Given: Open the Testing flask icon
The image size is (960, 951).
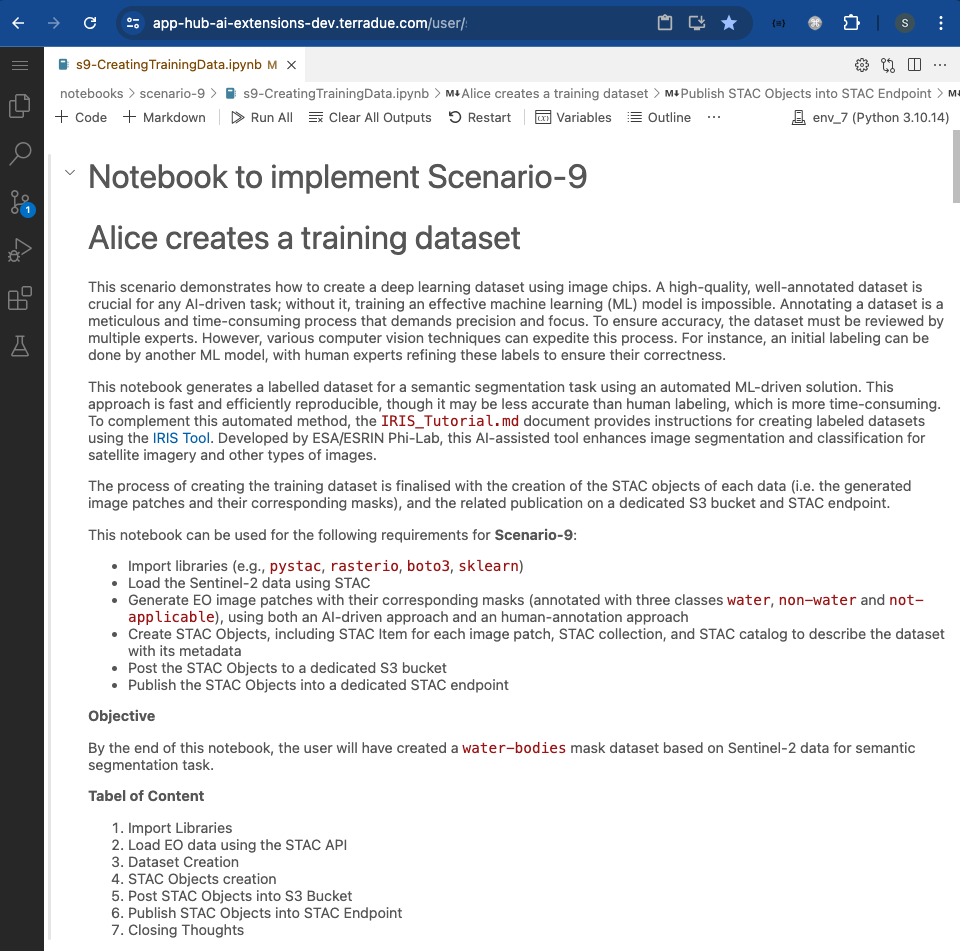Looking at the screenshot, I should point(20,346).
